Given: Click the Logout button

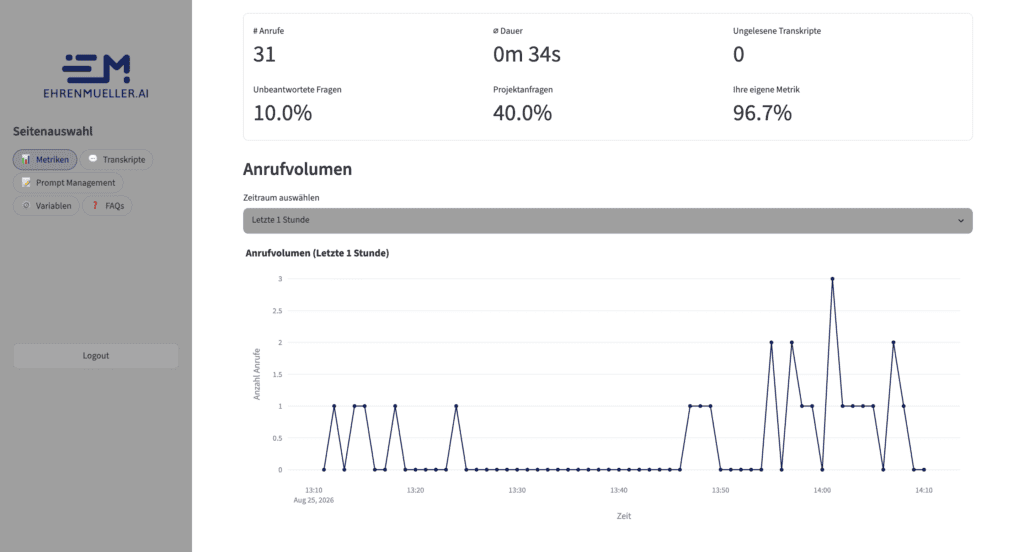Looking at the screenshot, I should coord(96,356).
